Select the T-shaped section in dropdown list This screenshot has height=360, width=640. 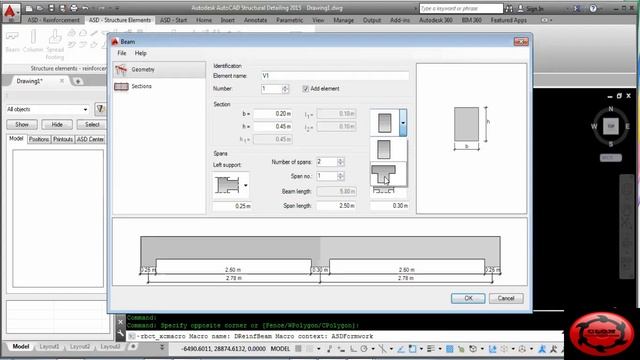(384, 174)
